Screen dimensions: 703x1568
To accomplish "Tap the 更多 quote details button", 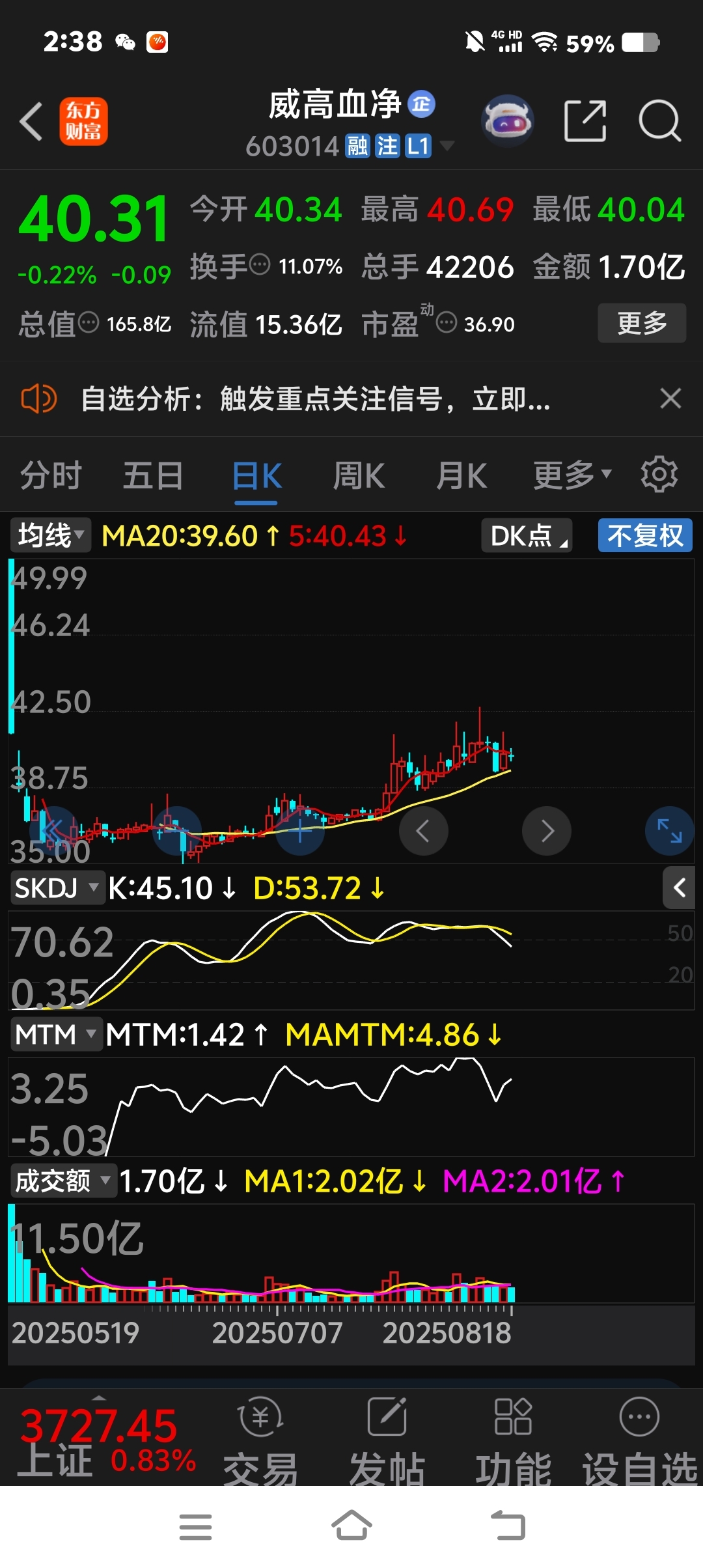I will coord(642,323).
